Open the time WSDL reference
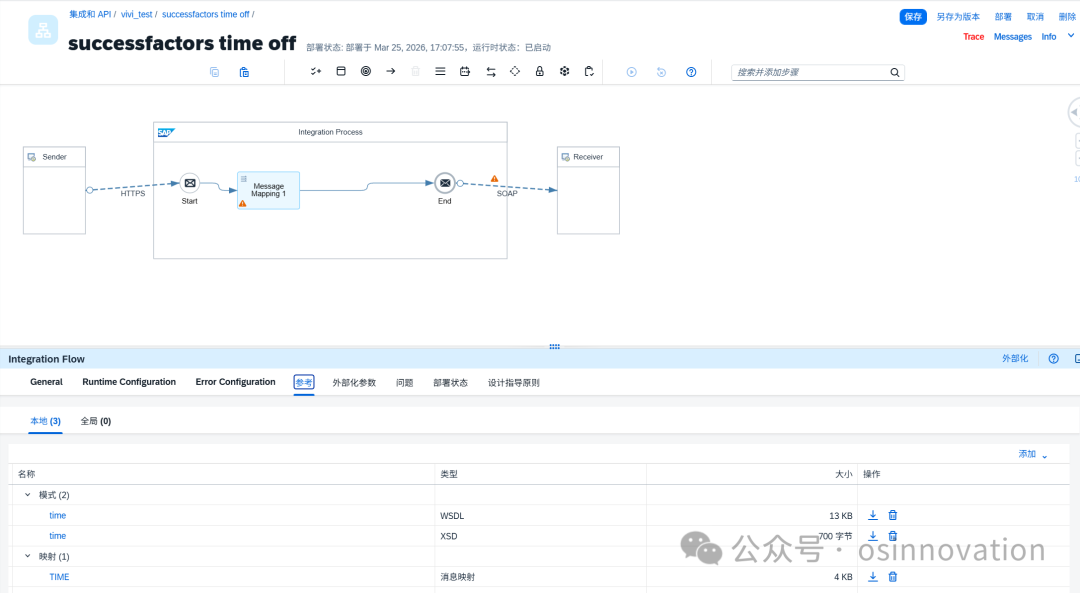 coord(57,515)
